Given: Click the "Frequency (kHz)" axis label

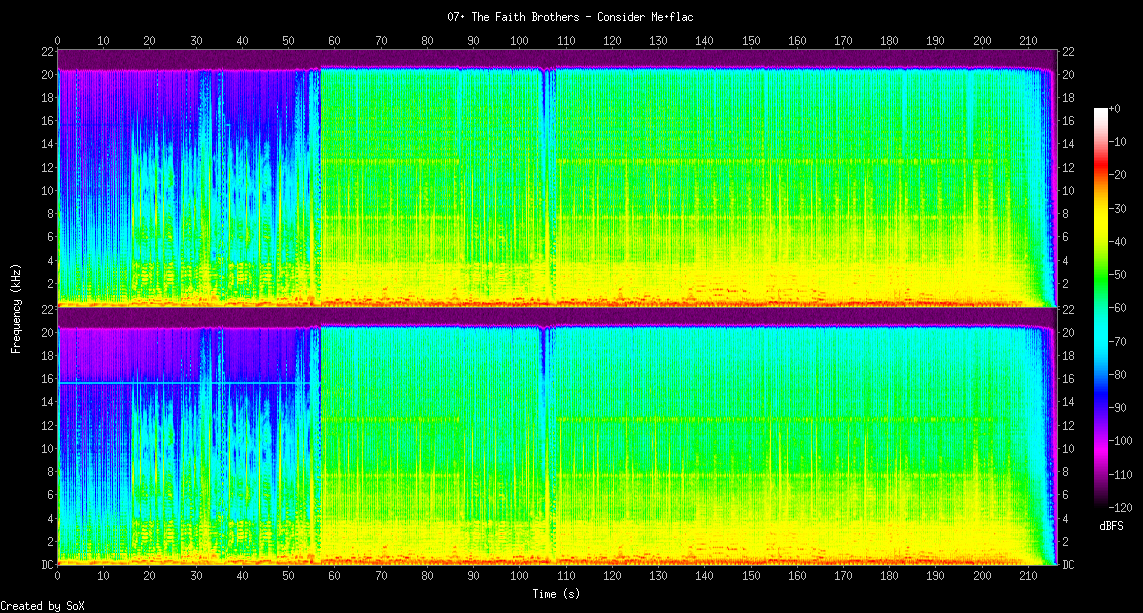Looking at the screenshot, I should (x=17, y=307).
